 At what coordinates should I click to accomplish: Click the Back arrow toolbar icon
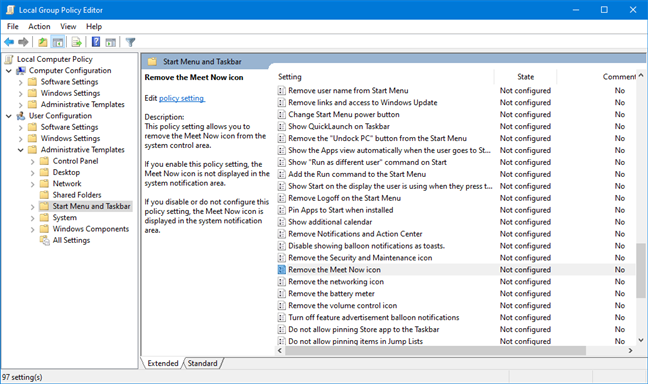coord(9,42)
